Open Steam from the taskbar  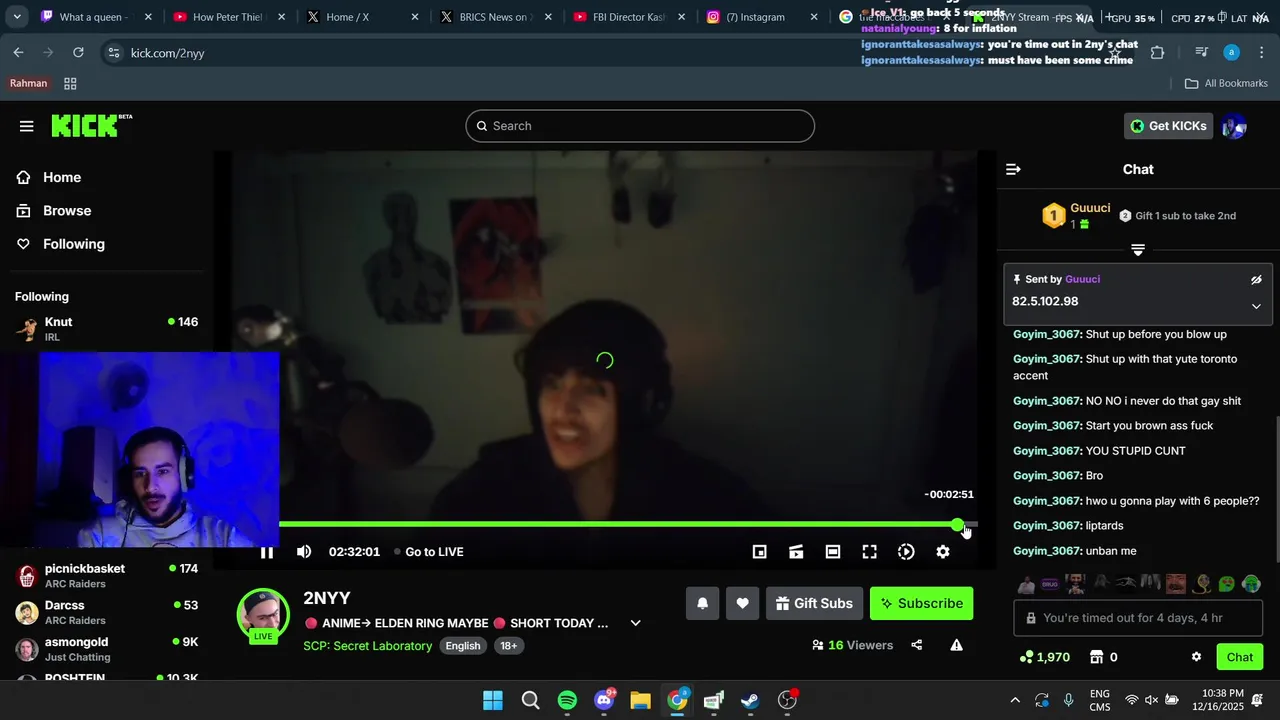750,700
